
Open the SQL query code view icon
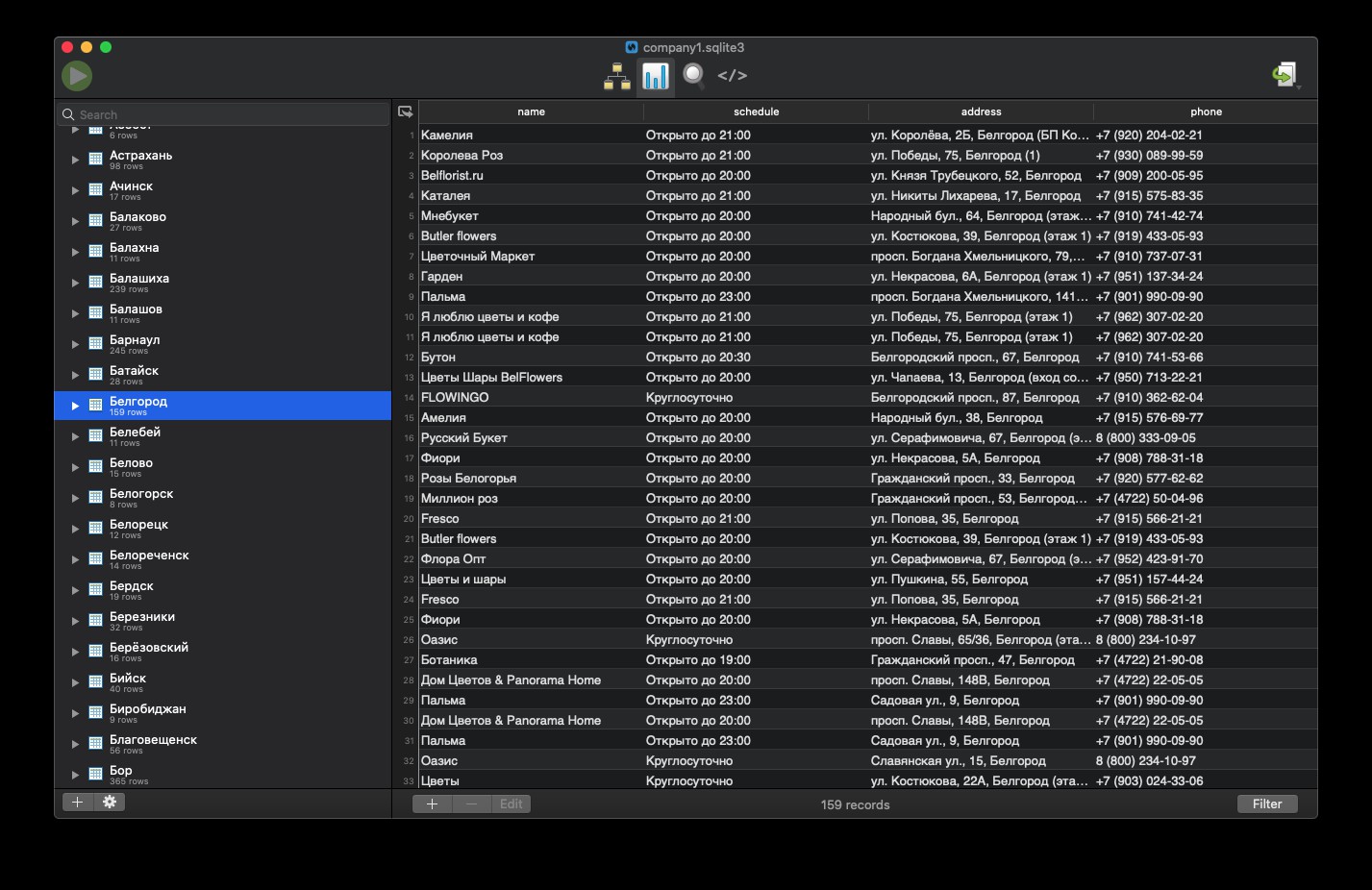pos(733,75)
